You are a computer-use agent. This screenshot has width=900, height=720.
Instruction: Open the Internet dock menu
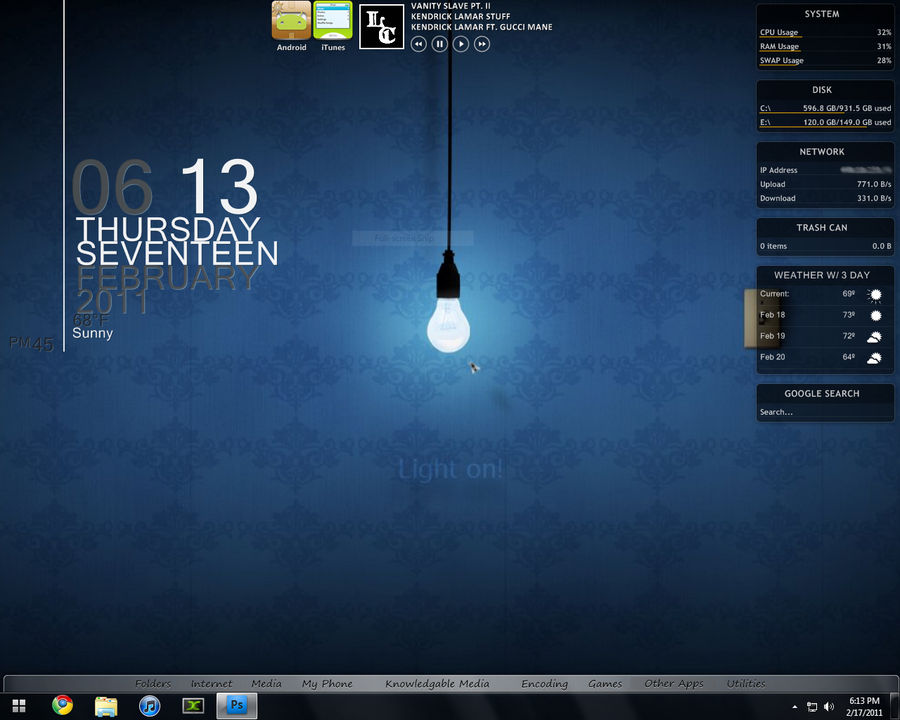[211, 683]
